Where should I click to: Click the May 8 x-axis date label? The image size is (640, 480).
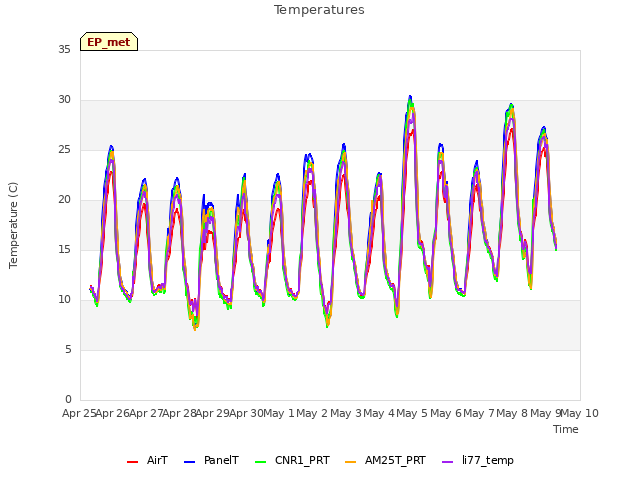point(512,414)
